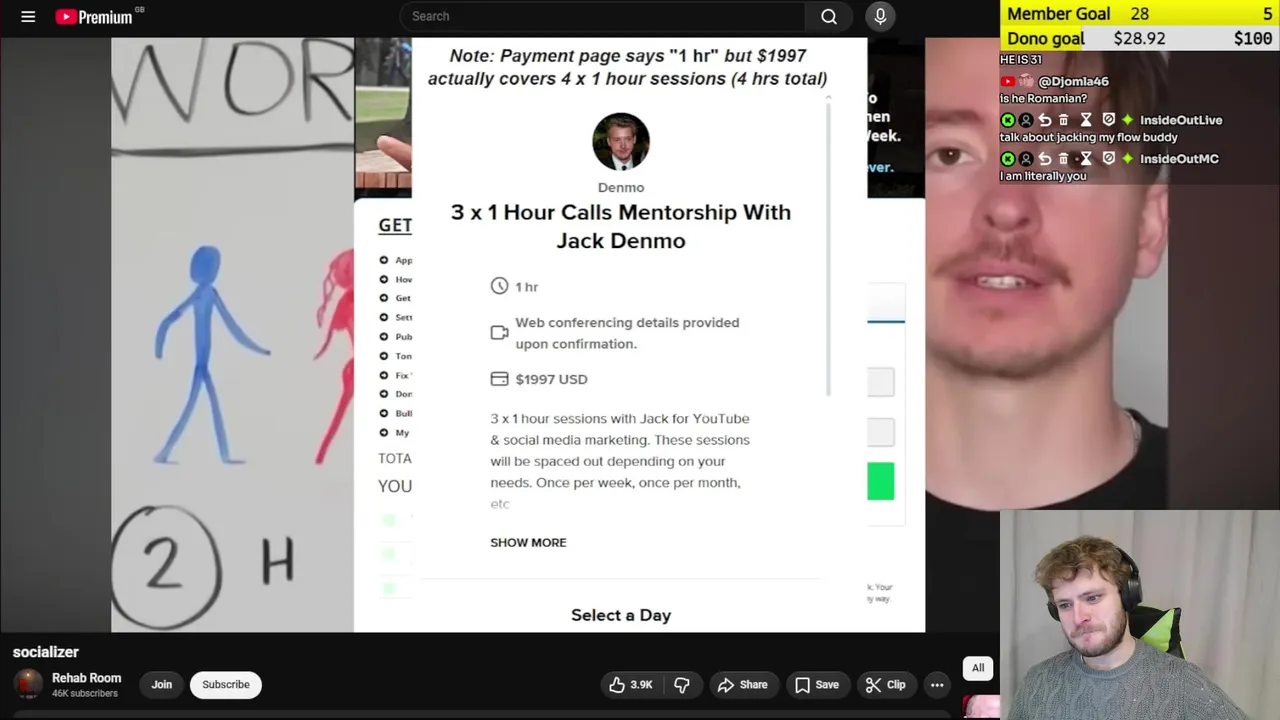
Task: Click the username InsideOutMC in chat
Action: click(1179, 159)
